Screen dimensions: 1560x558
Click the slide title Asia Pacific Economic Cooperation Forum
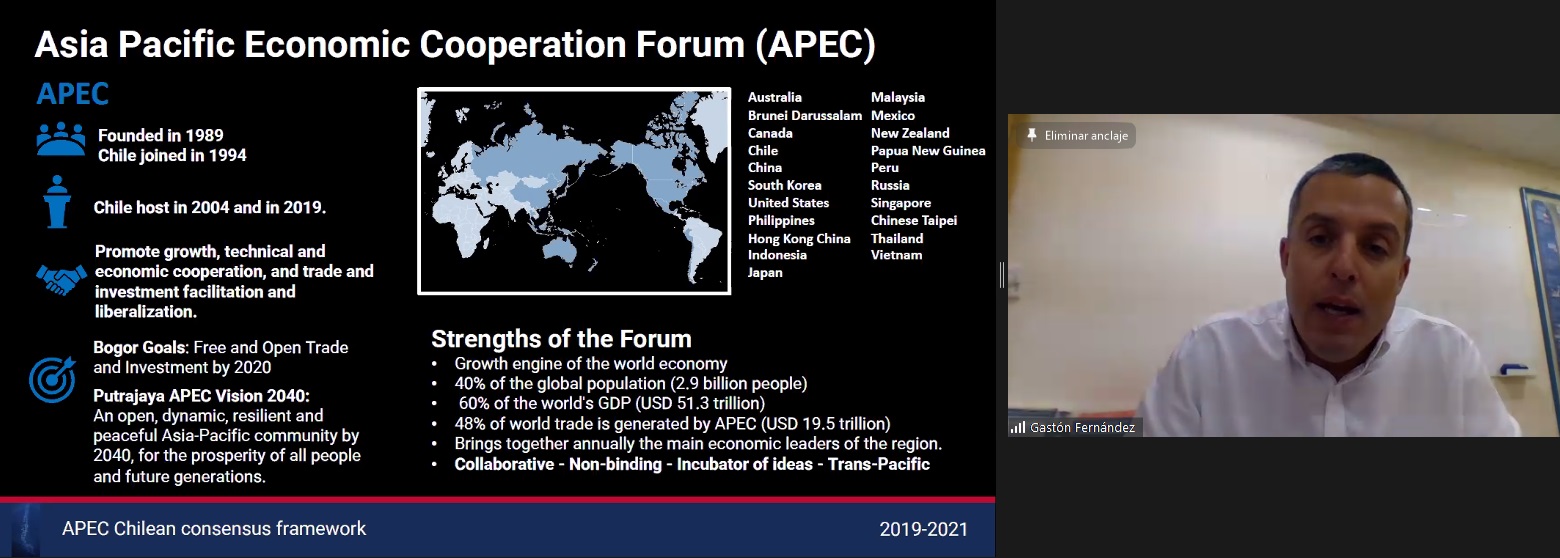tap(455, 45)
